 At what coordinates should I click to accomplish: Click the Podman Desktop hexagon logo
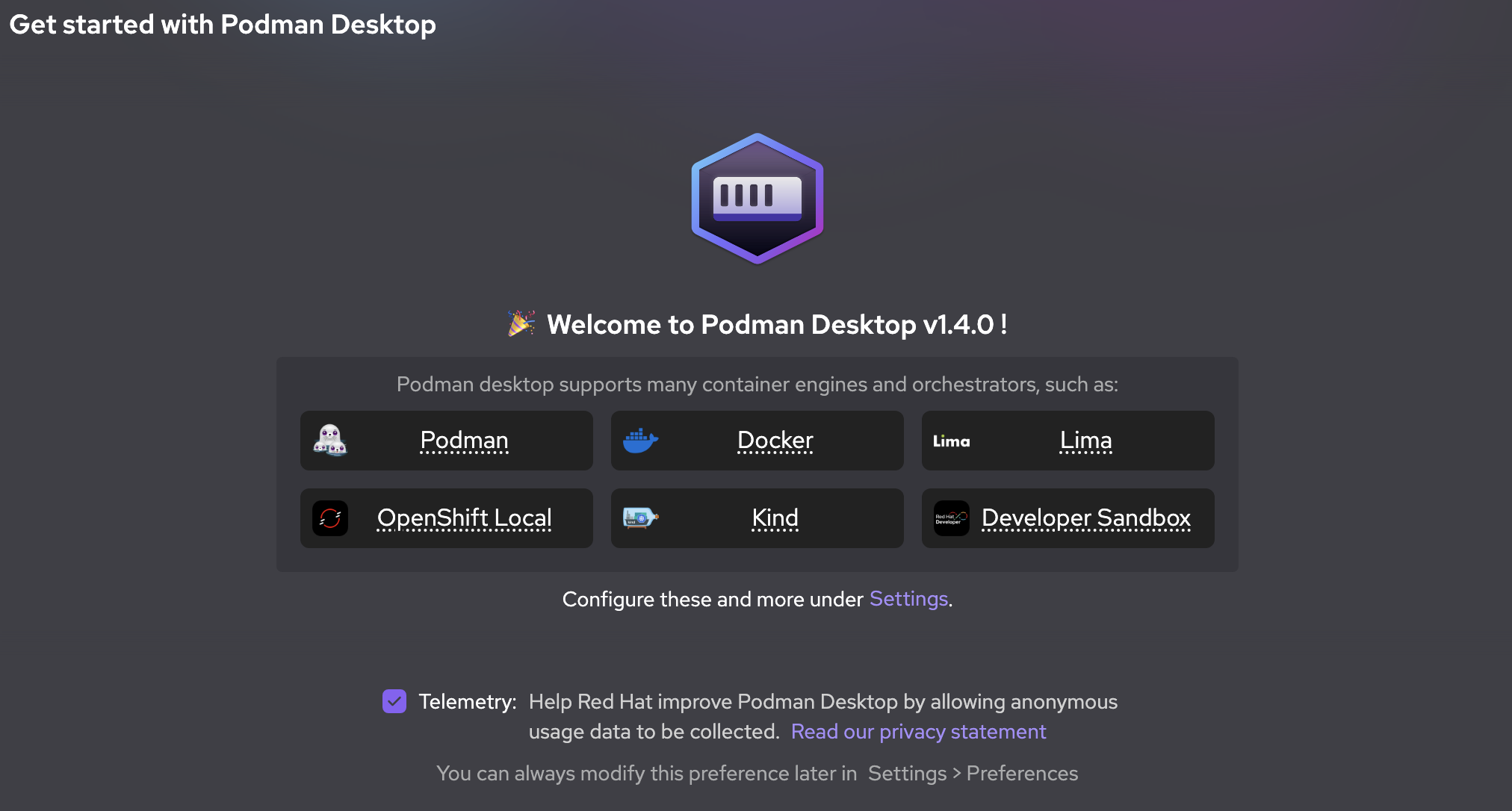click(757, 199)
